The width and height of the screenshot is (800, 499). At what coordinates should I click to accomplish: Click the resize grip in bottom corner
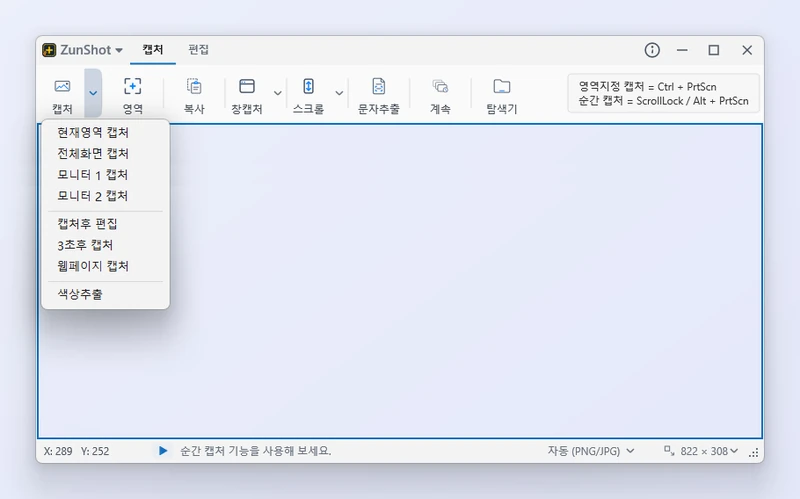pyautogui.click(x=754, y=453)
